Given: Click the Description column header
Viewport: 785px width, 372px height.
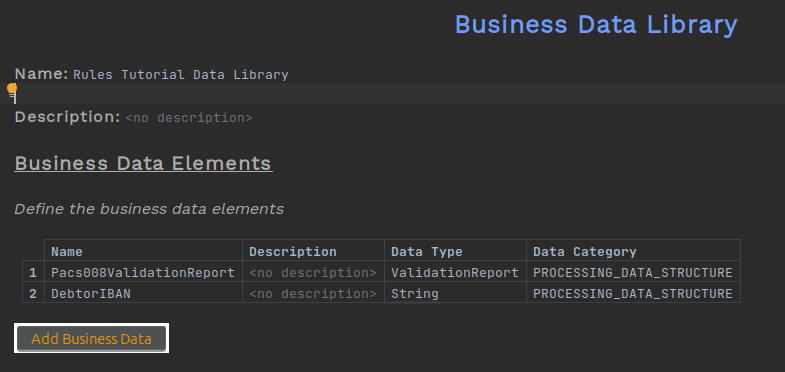Looking at the screenshot, I should (313, 251).
